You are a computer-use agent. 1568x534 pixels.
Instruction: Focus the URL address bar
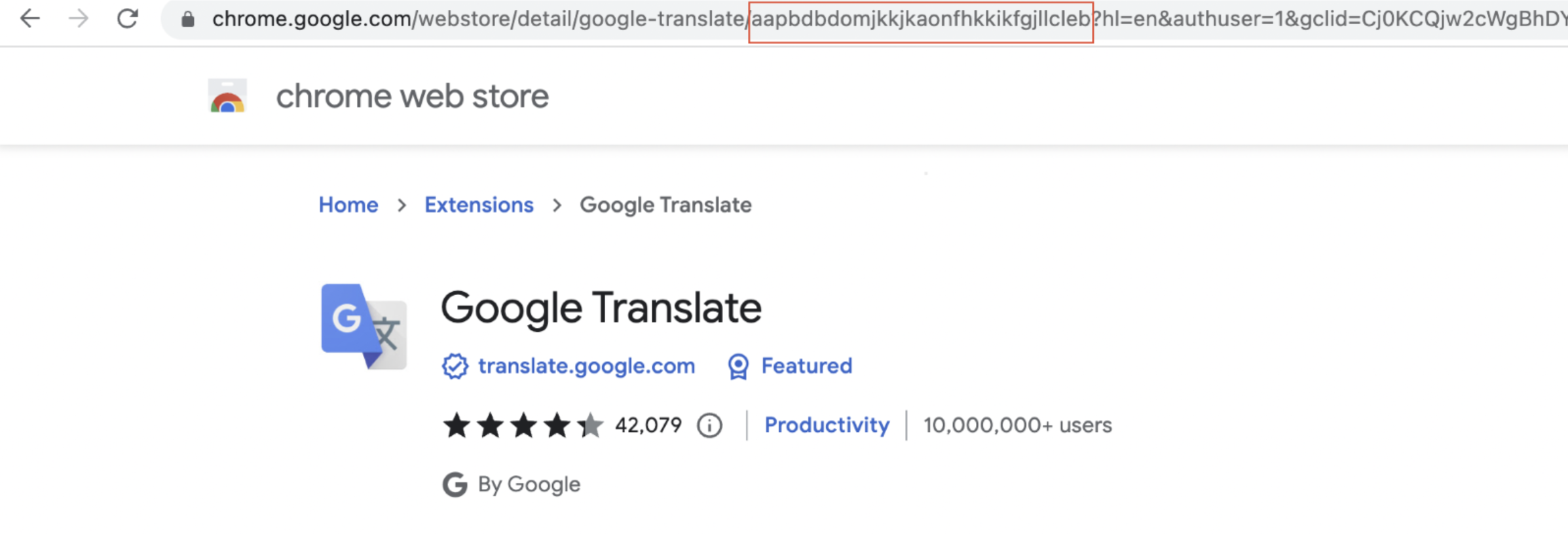(865, 20)
